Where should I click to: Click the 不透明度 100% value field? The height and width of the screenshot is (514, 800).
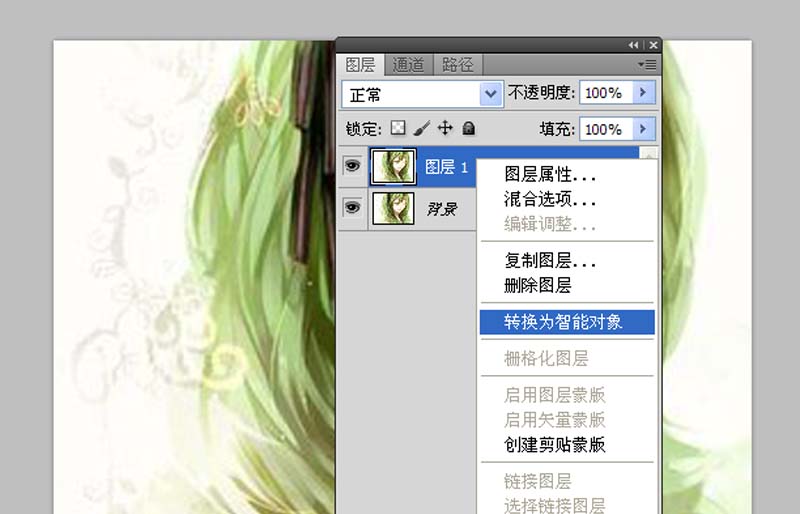(606, 93)
